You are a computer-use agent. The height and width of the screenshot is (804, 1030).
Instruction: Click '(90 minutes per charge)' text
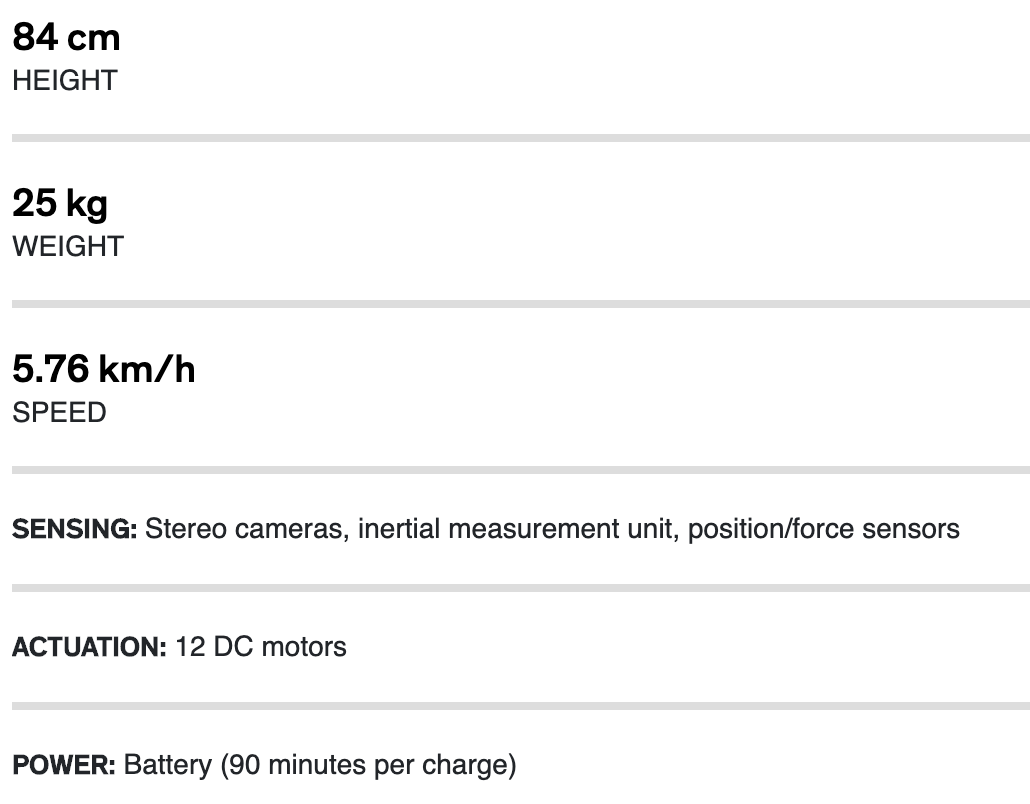click(x=368, y=766)
